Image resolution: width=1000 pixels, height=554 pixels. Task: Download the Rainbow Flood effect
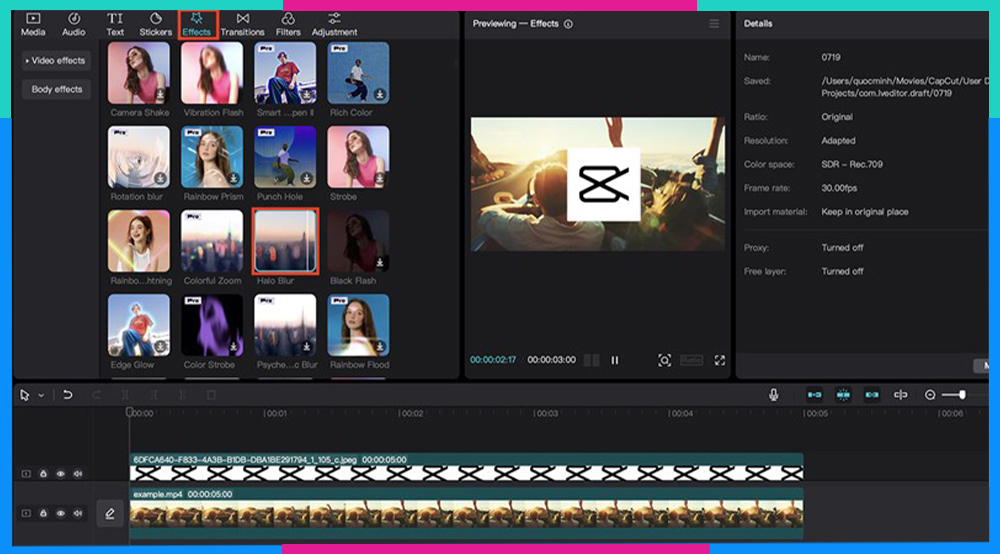tap(379, 346)
